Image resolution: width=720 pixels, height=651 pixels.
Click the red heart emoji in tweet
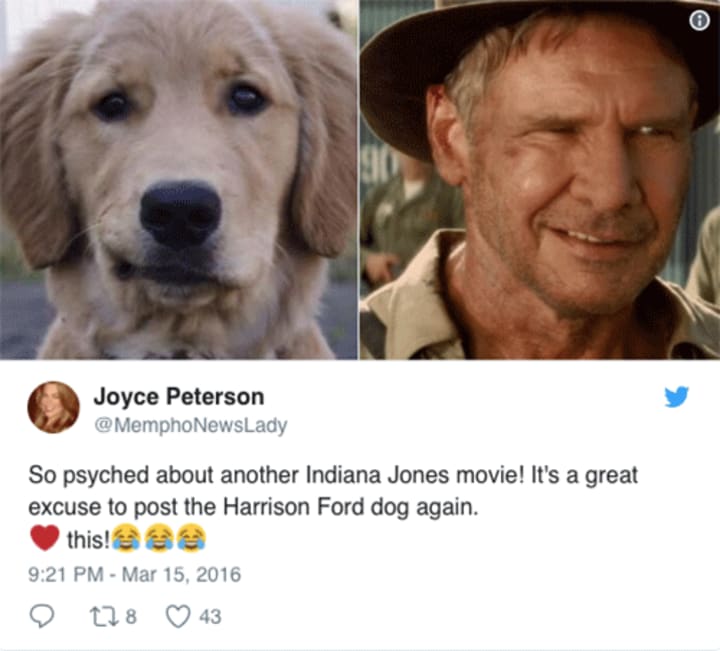[45, 537]
